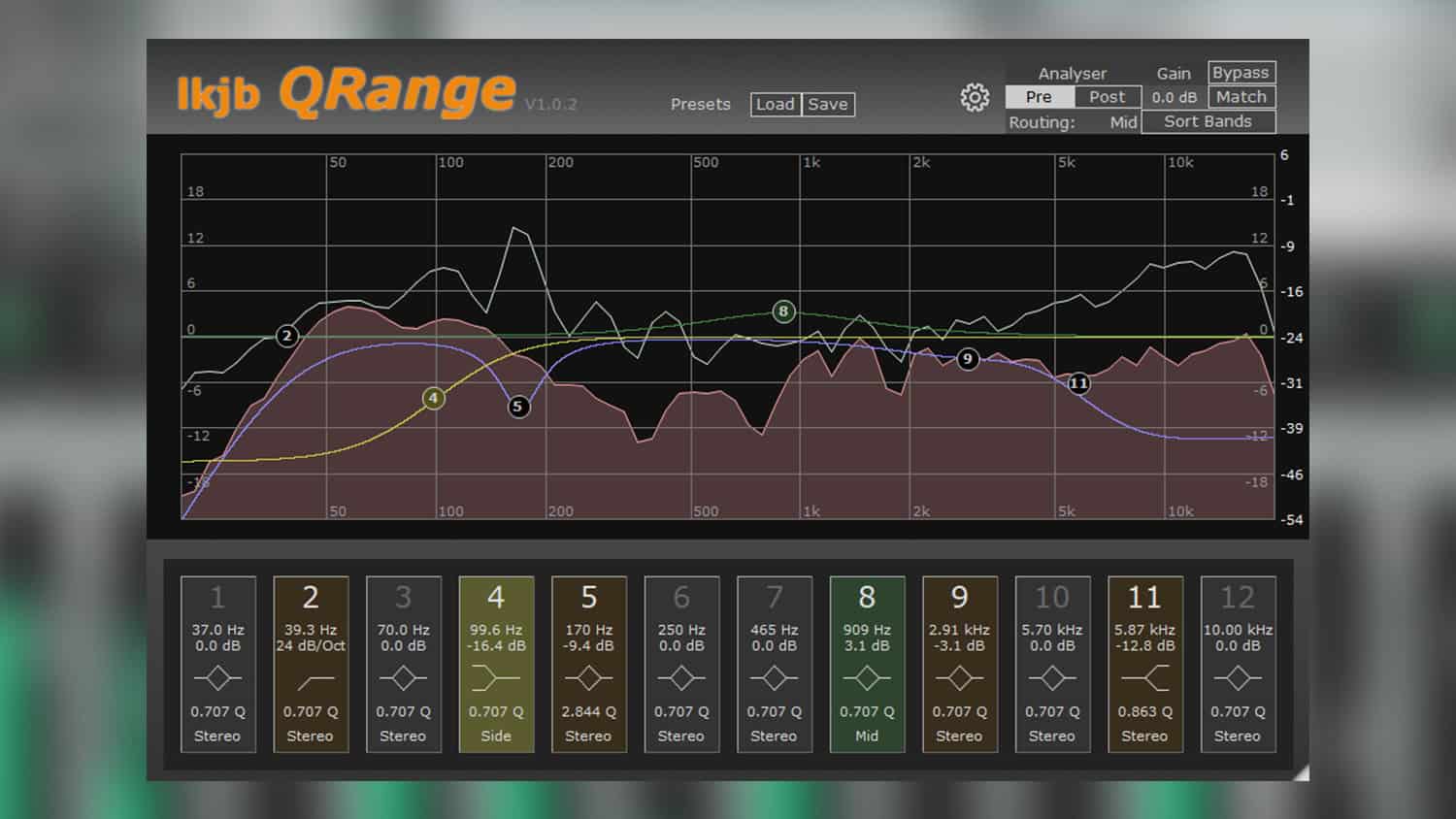Change band 8's Mid routing
The height and width of the screenshot is (819, 1456).
pos(867,737)
